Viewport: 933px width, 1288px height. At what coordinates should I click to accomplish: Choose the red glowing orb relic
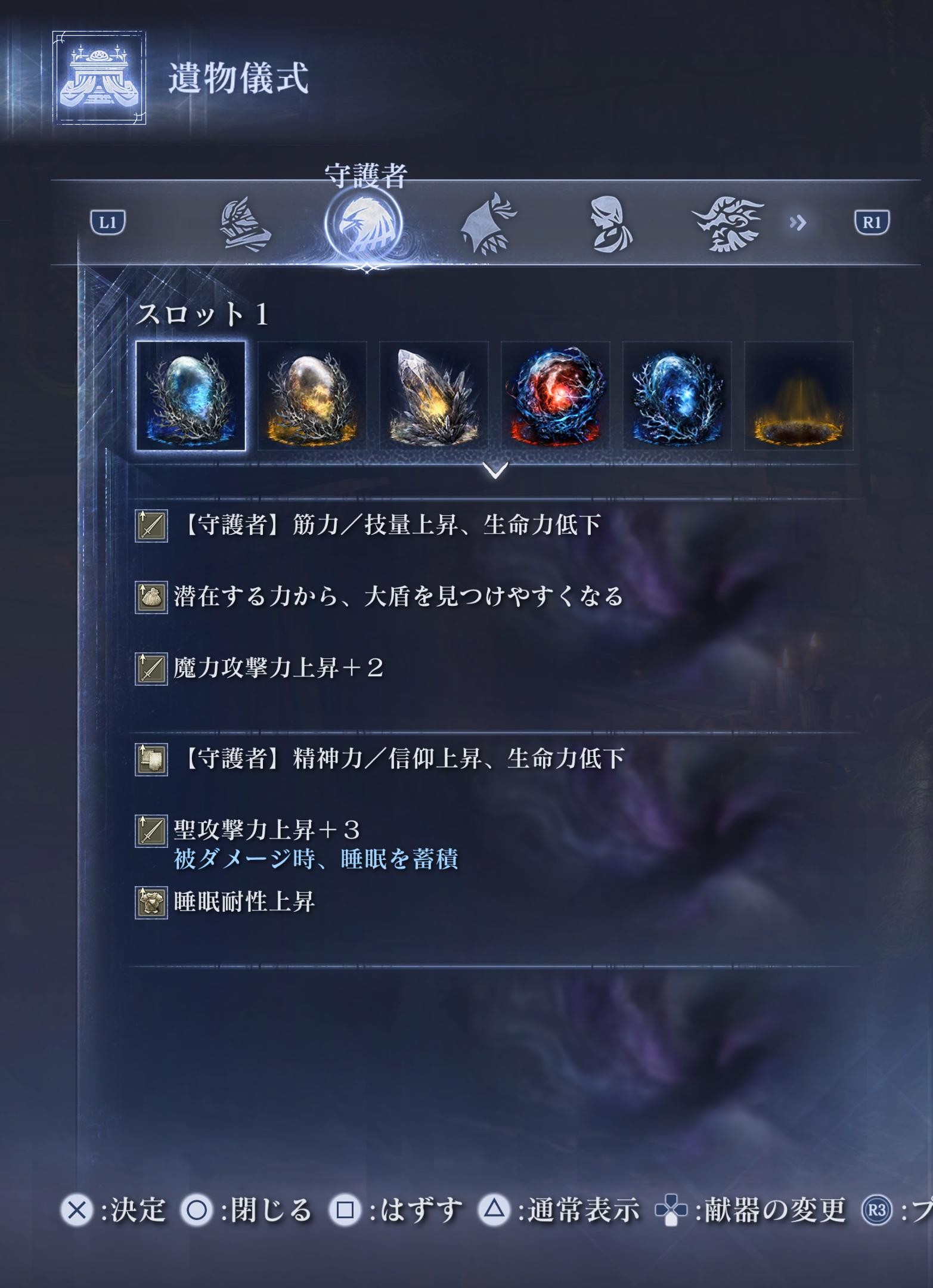[x=555, y=396]
